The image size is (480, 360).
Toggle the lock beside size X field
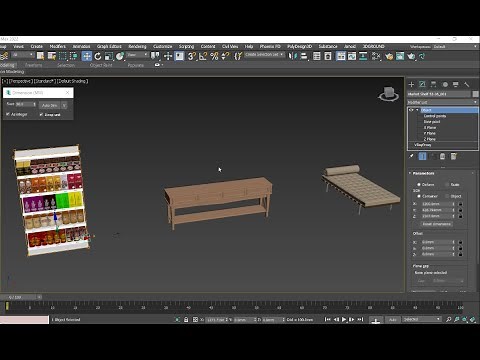pyautogui.click(x=460, y=204)
